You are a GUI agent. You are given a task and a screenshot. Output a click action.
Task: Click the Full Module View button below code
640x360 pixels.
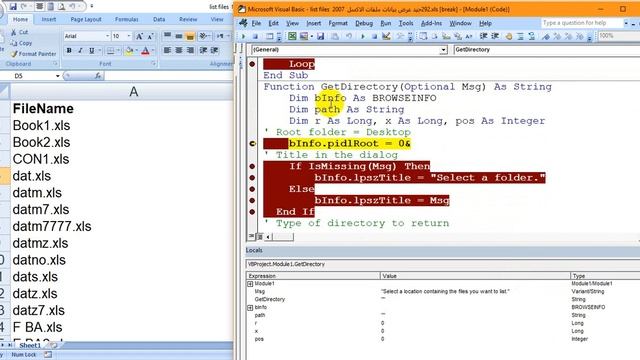(260, 237)
